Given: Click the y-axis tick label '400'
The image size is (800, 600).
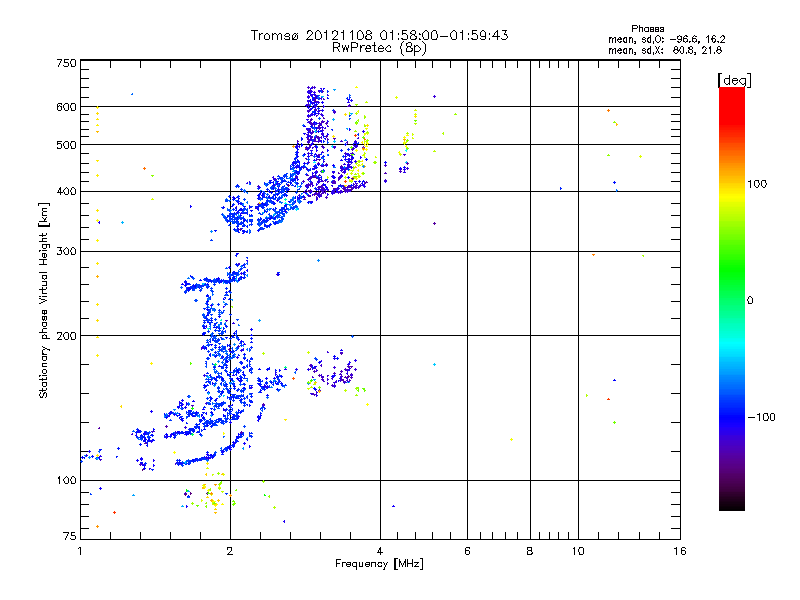Looking at the screenshot, I should coord(66,191).
